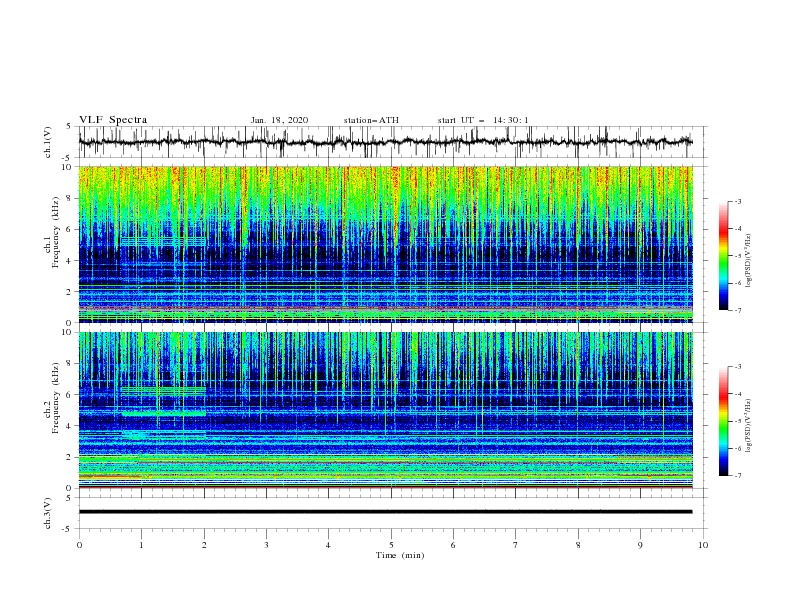Click the "-3" tick on upper colorbar
792x612 pixels.
pyautogui.click(x=737, y=201)
